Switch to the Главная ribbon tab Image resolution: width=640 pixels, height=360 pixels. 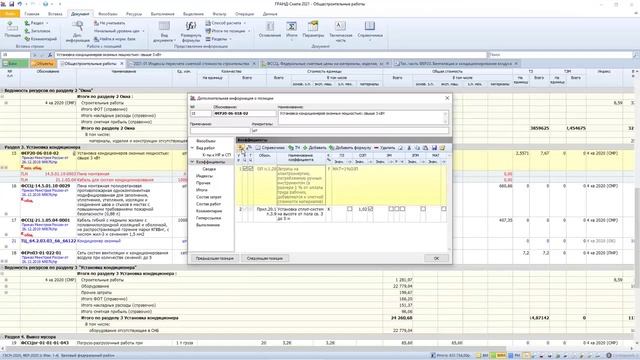point(32,14)
